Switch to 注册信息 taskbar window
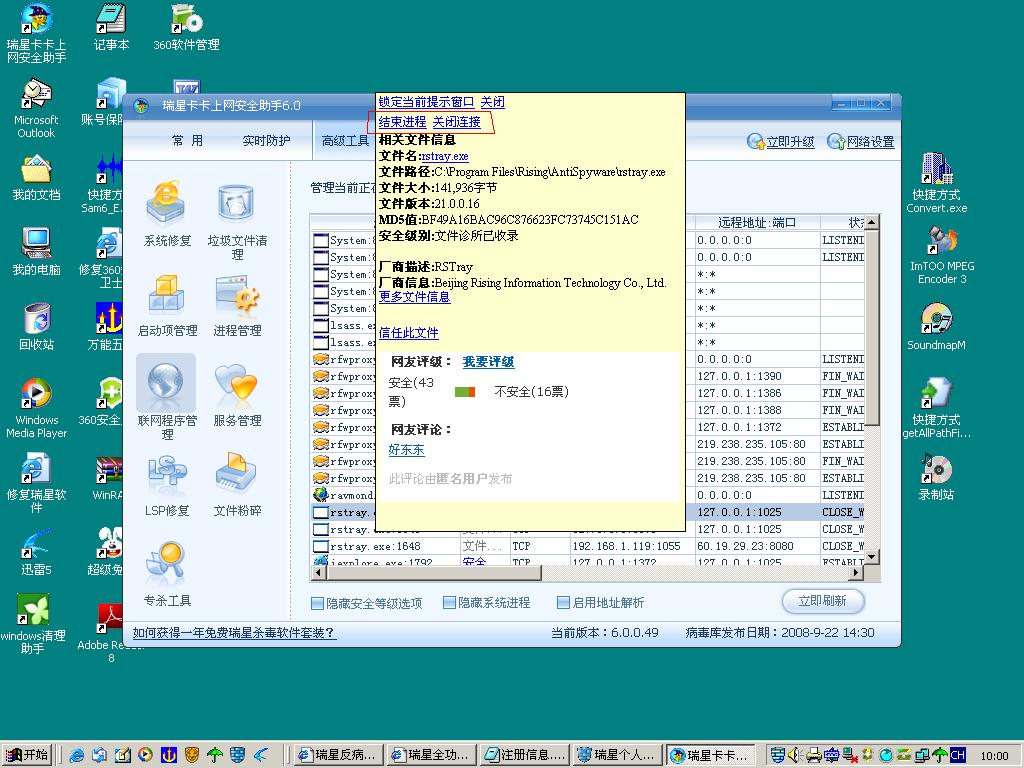Image resolution: width=1024 pixels, height=768 pixels. click(x=524, y=755)
